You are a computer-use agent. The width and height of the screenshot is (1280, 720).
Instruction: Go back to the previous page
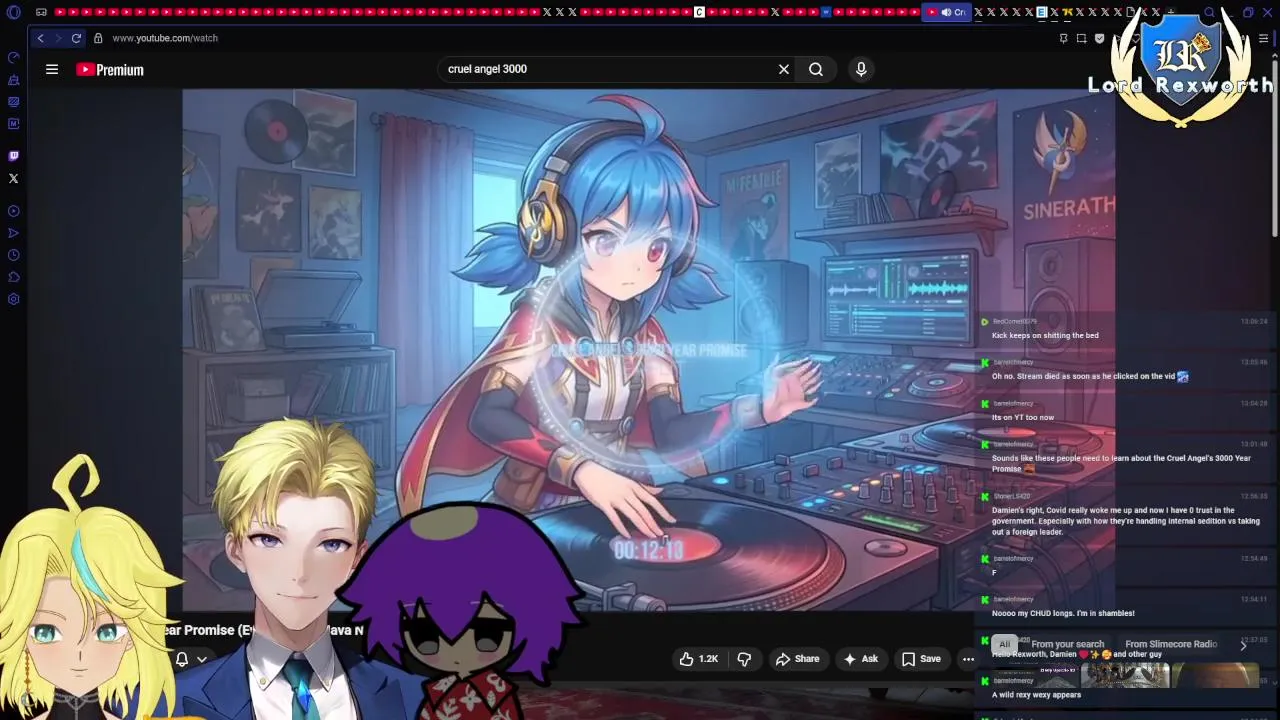(x=40, y=38)
